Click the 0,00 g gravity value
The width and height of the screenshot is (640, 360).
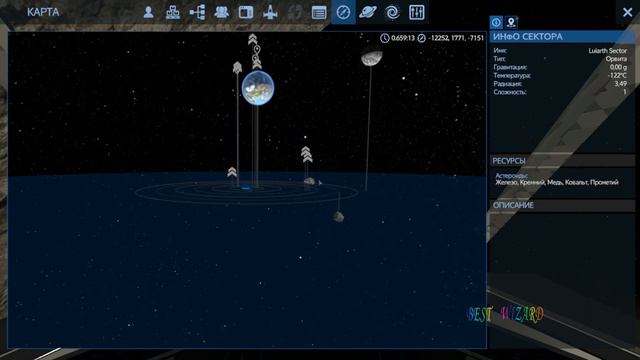click(618, 67)
